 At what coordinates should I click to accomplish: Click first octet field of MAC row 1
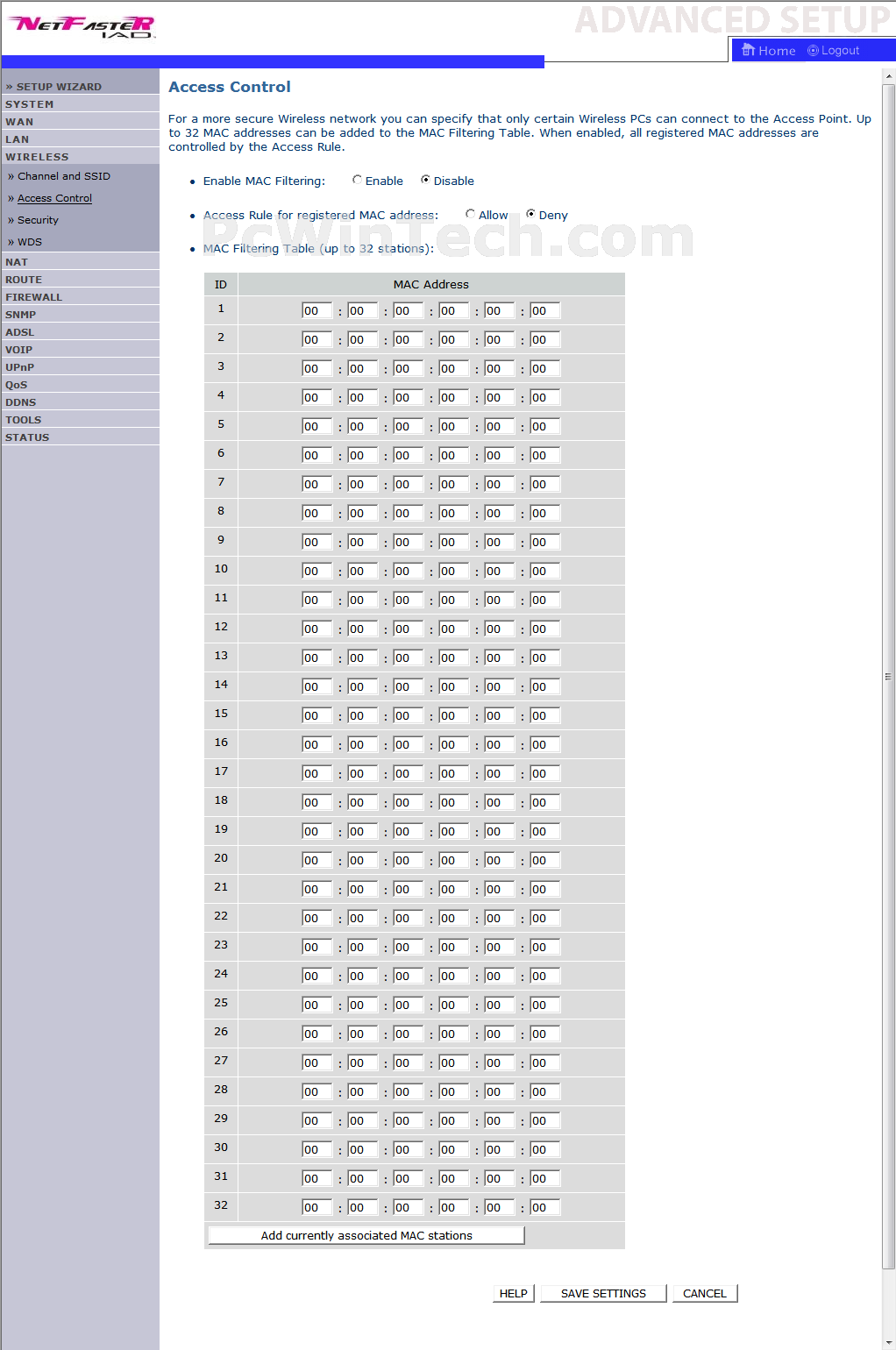316,310
